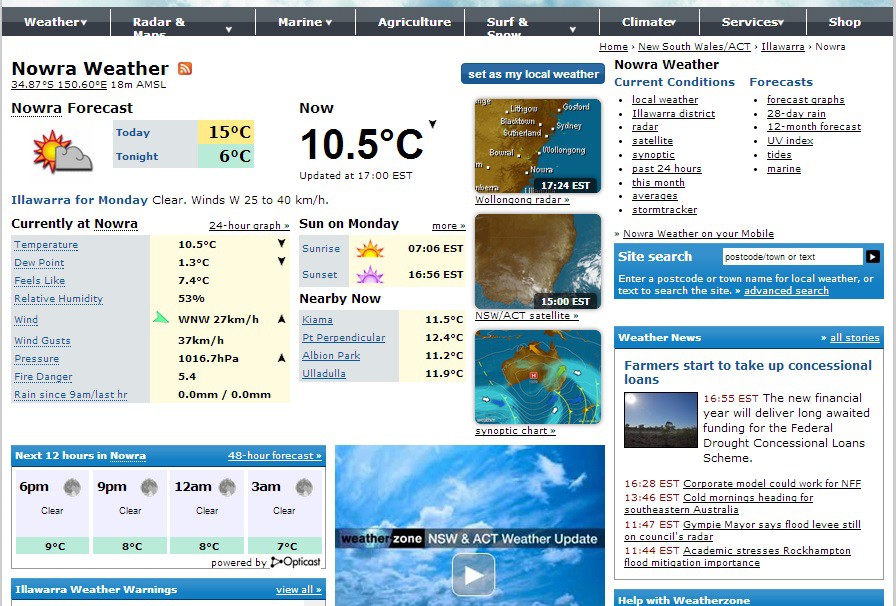Go to Home breadcrumb link
896x606 pixels.
(613, 47)
